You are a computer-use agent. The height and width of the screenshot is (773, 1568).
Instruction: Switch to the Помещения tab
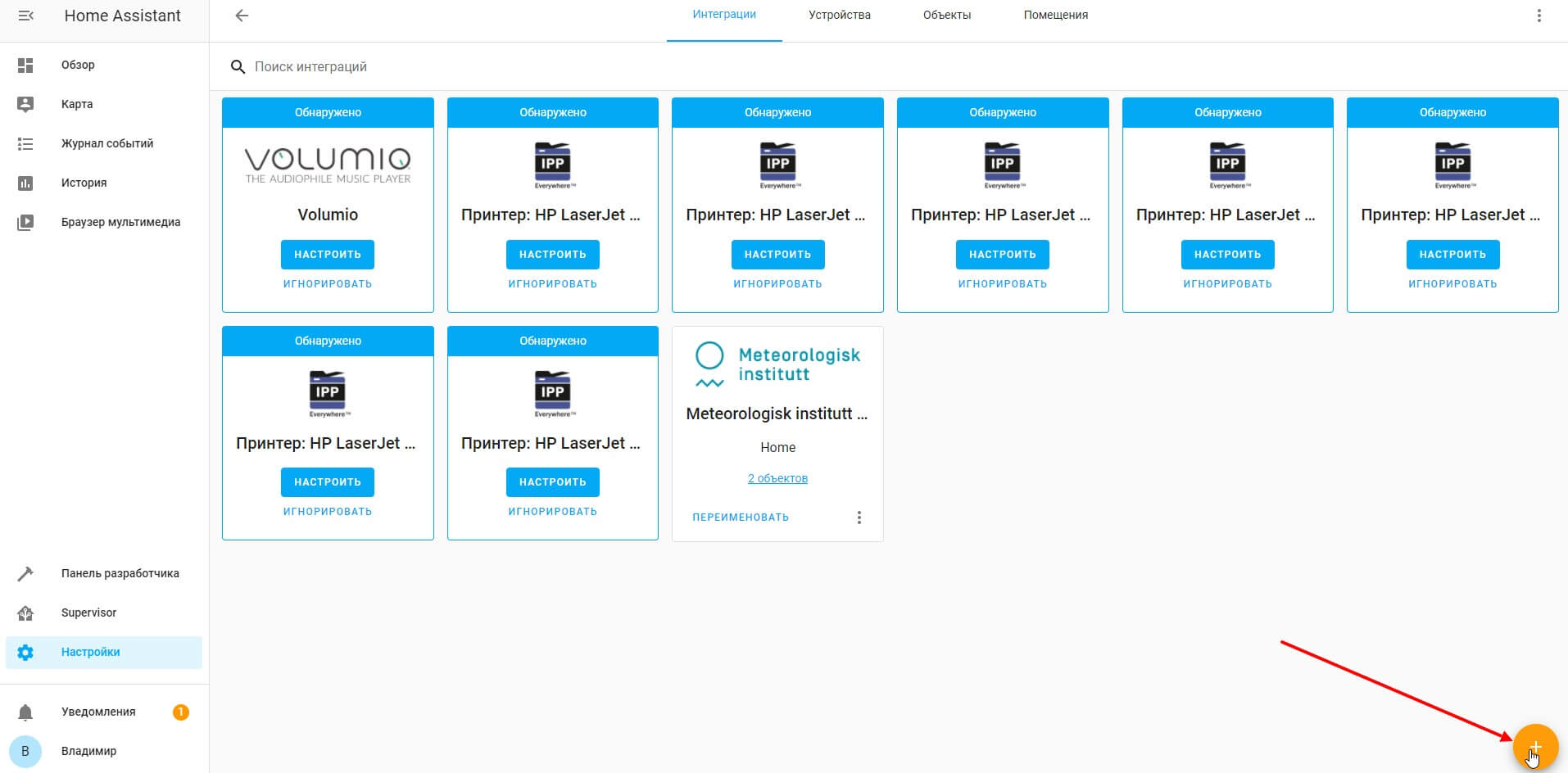click(1055, 15)
